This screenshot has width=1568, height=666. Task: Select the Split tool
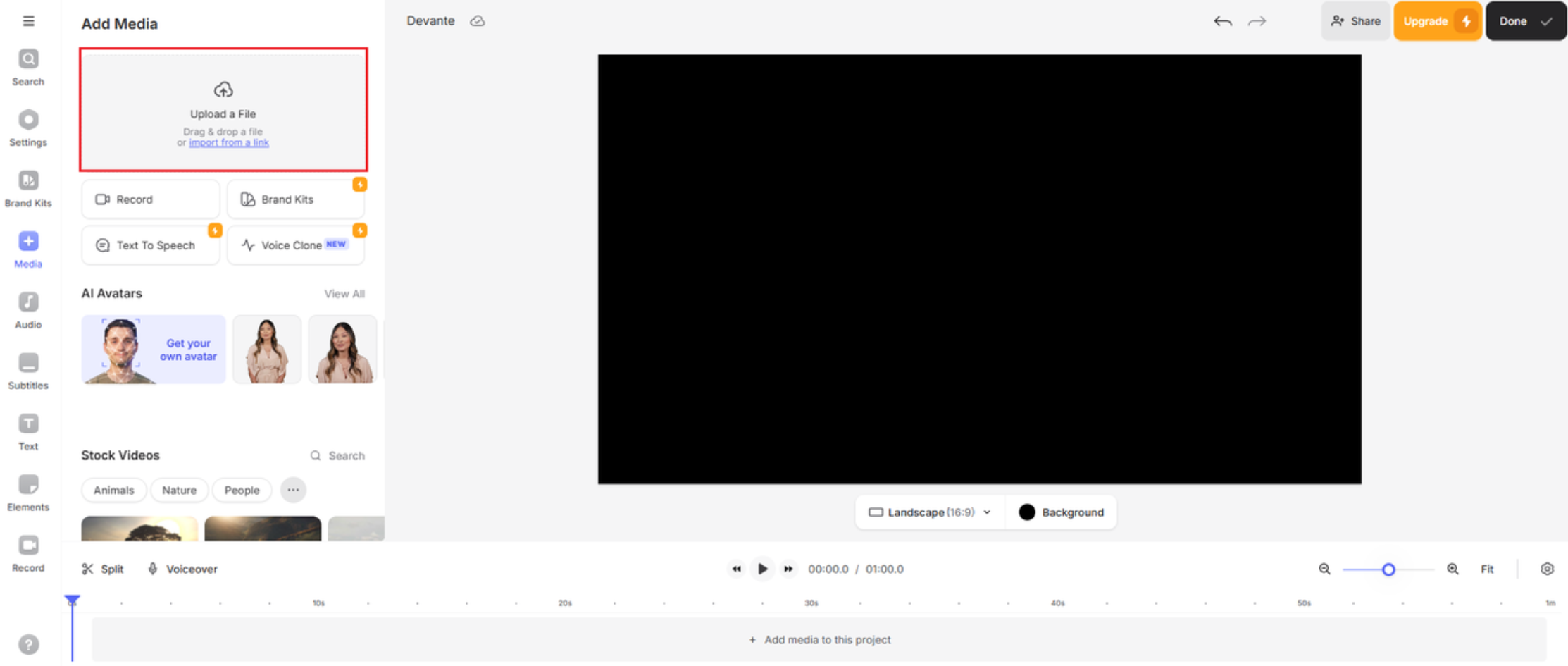103,569
